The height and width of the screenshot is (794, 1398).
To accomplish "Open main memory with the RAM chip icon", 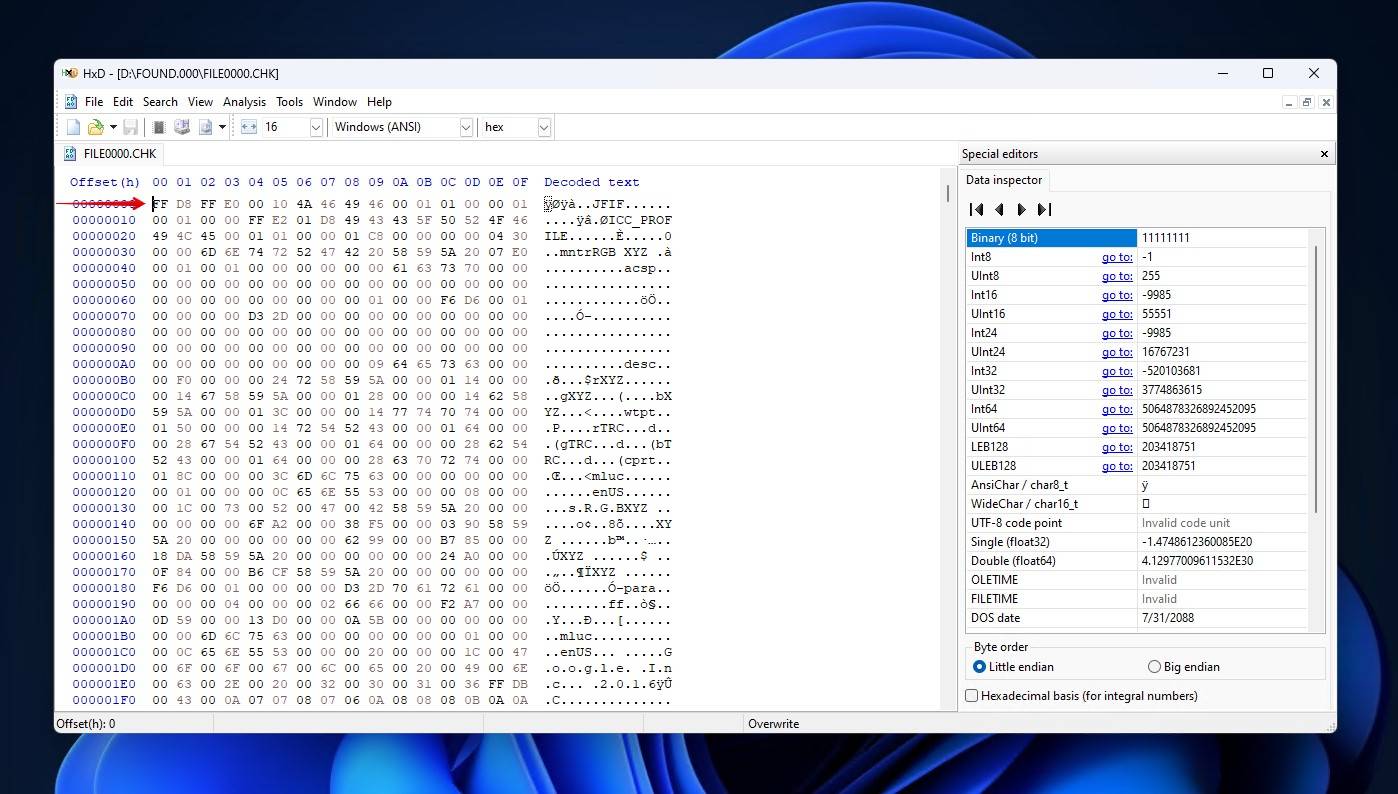I will (158, 127).
